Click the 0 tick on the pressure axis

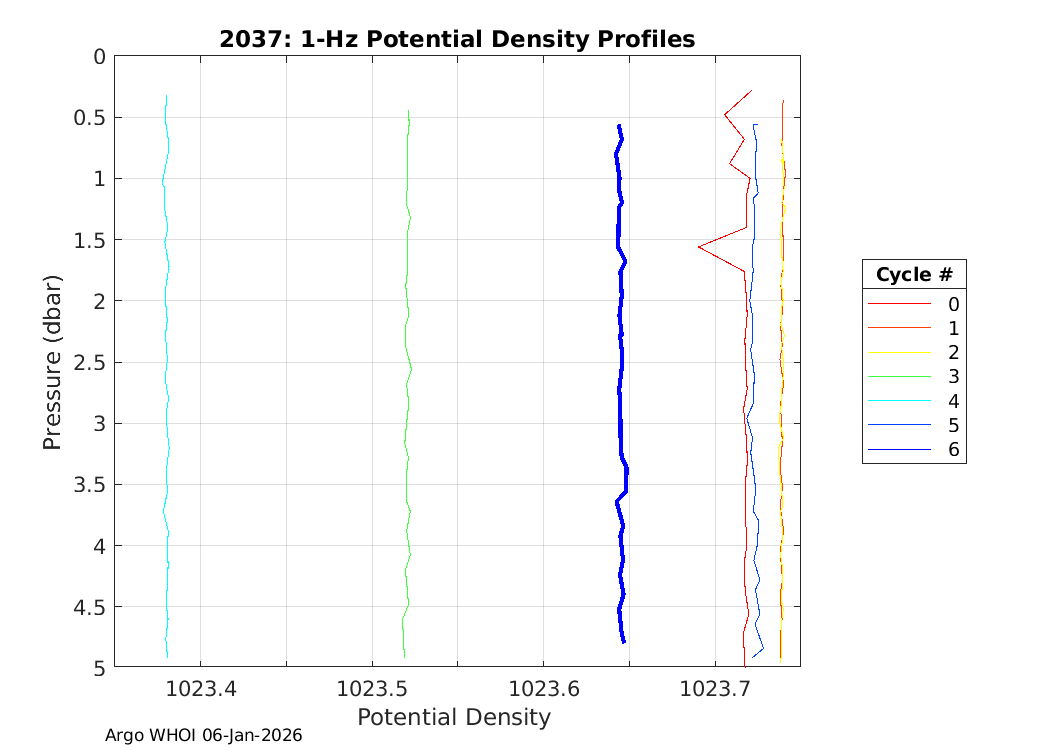point(99,56)
